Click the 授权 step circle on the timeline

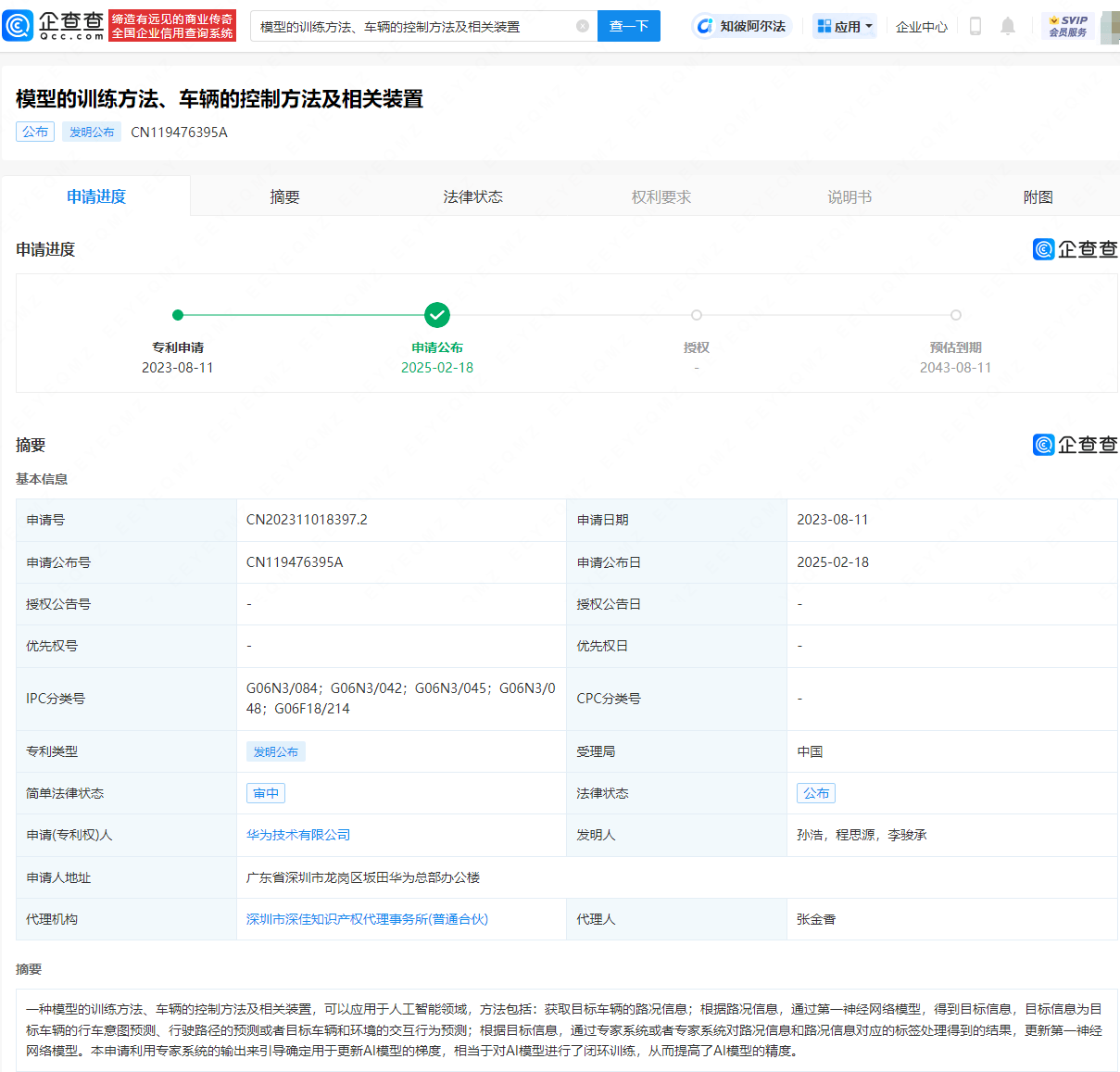click(697, 315)
